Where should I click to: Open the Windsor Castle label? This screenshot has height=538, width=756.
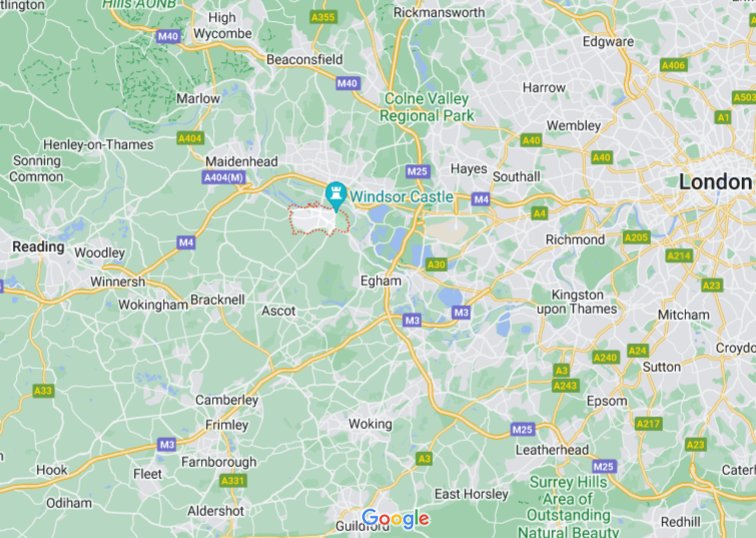pos(401,197)
